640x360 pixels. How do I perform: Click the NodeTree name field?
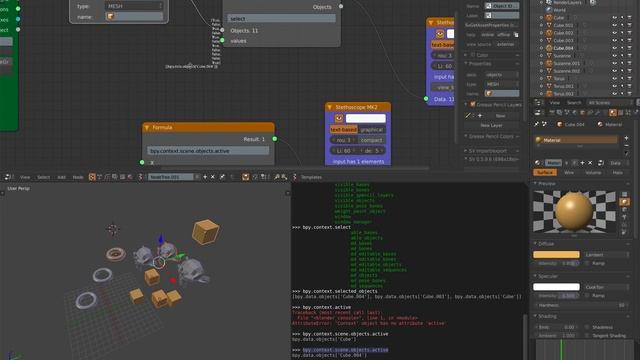171,177
